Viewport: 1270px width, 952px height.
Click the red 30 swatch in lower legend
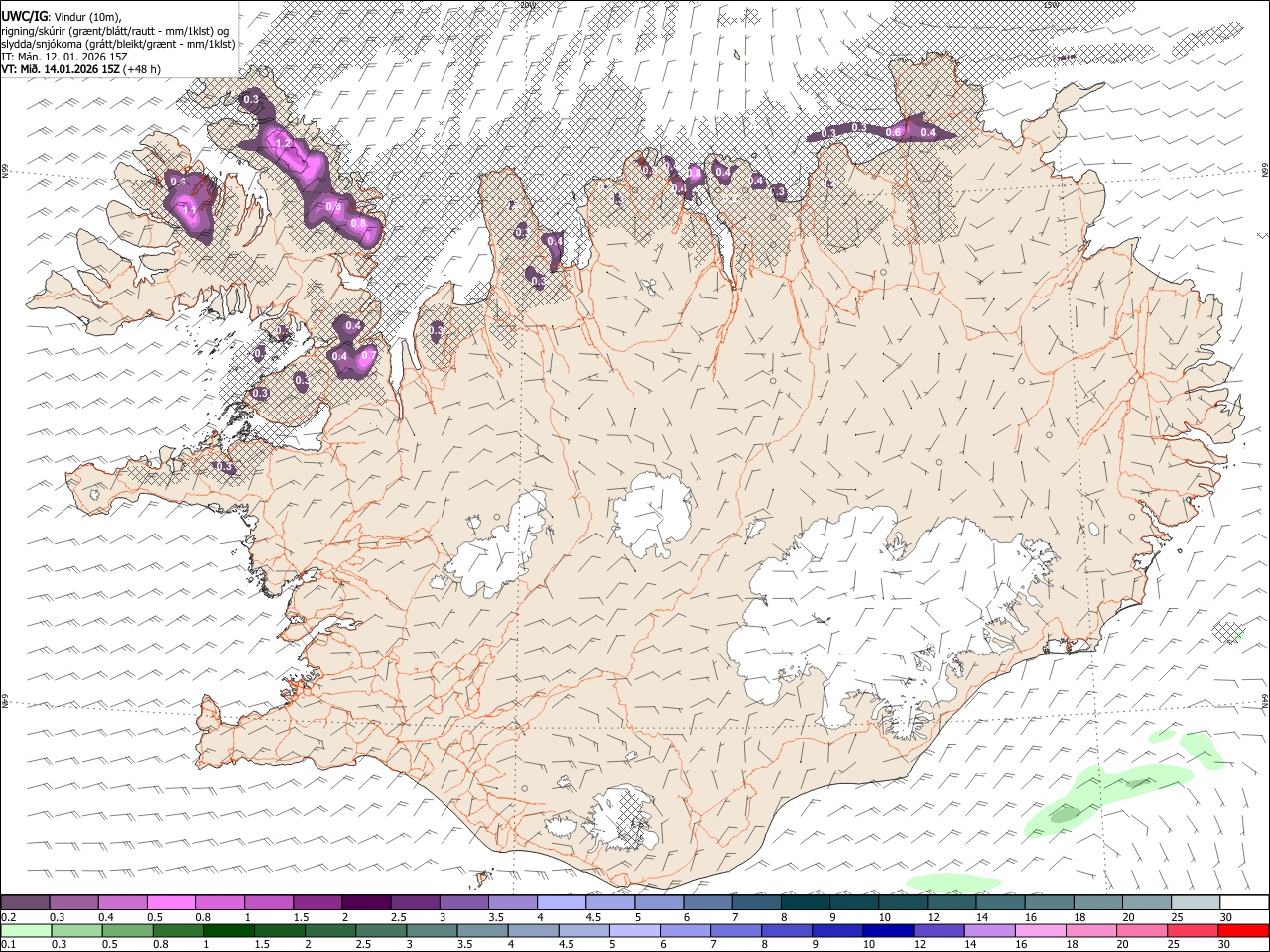point(1243,930)
